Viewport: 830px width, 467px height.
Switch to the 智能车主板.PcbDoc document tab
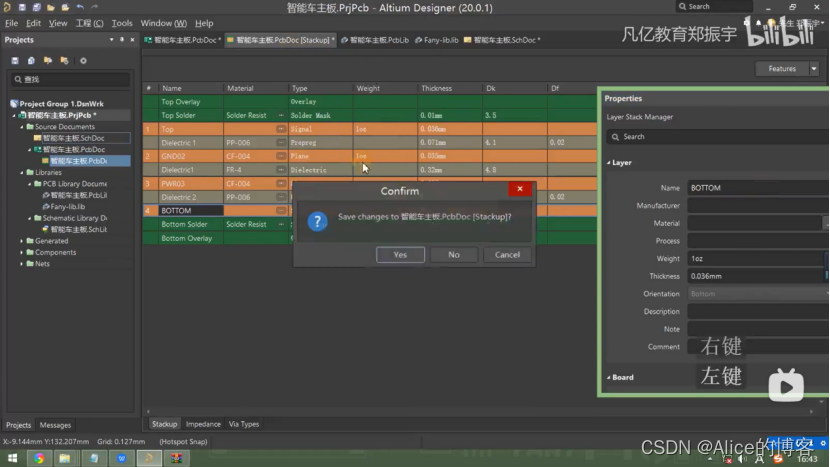[x=183, y=40]
